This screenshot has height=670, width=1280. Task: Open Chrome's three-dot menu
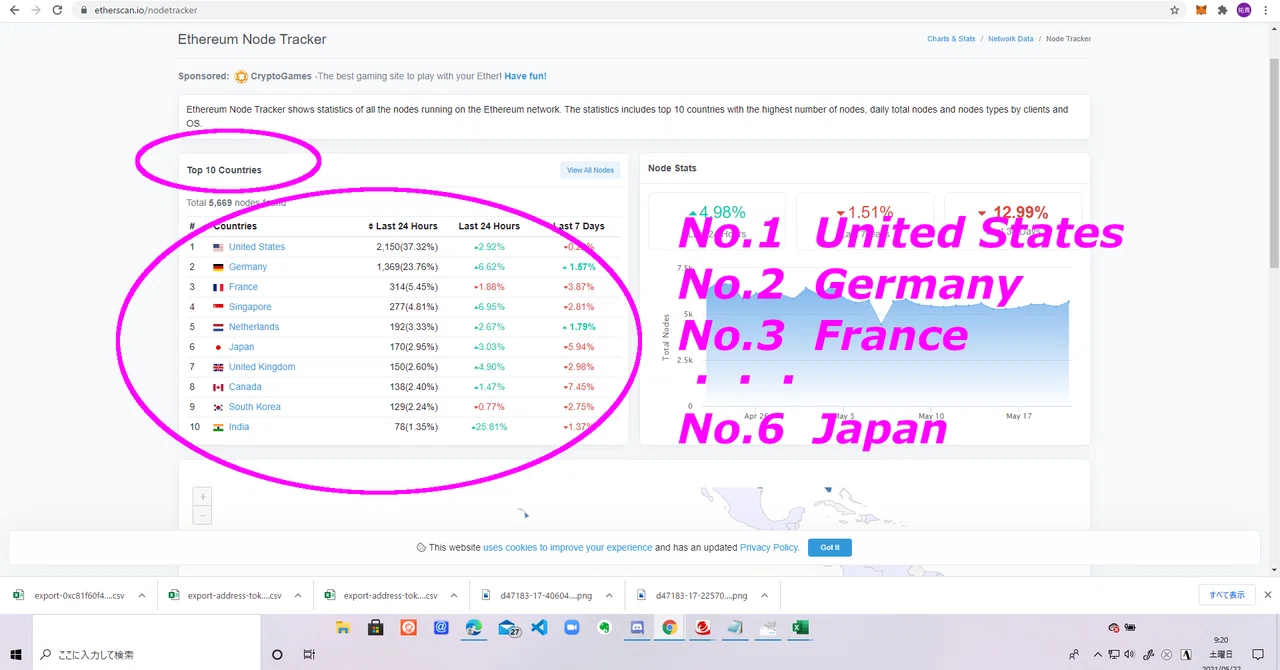(1267, 10)
